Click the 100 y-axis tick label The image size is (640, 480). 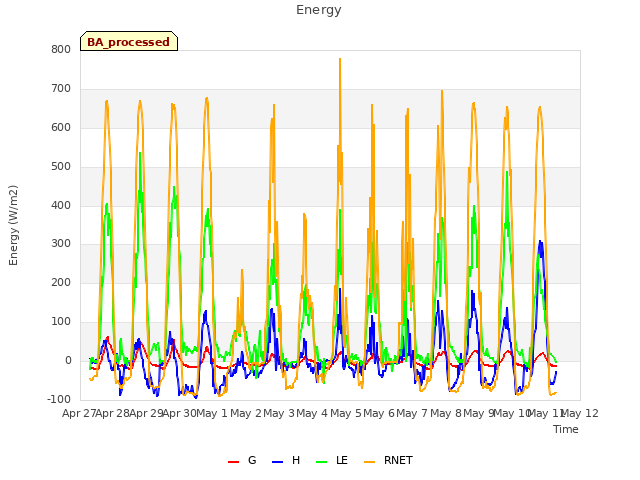tap(61, 322)
